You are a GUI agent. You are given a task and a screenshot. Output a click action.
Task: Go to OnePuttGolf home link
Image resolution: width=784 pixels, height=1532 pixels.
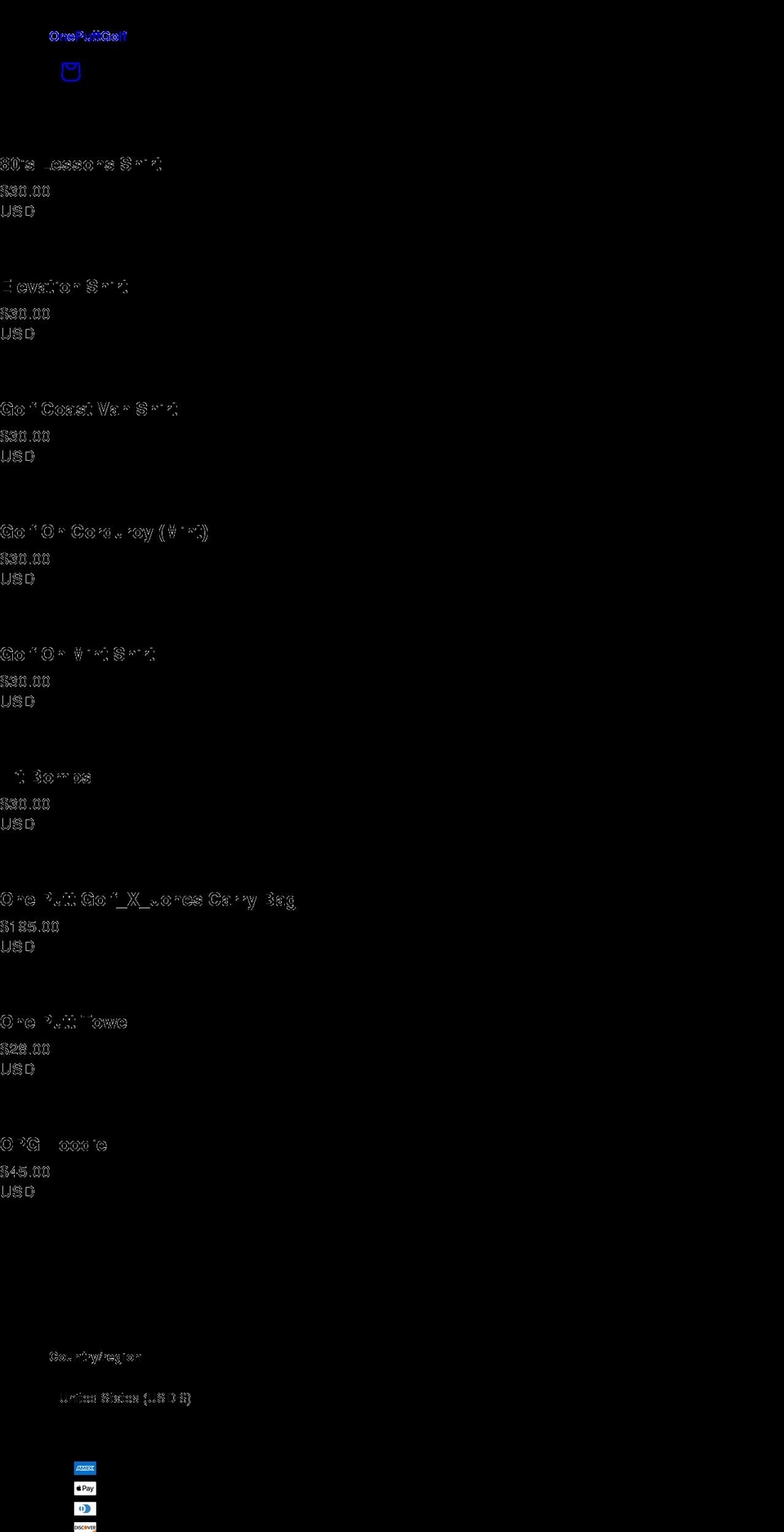87,36
